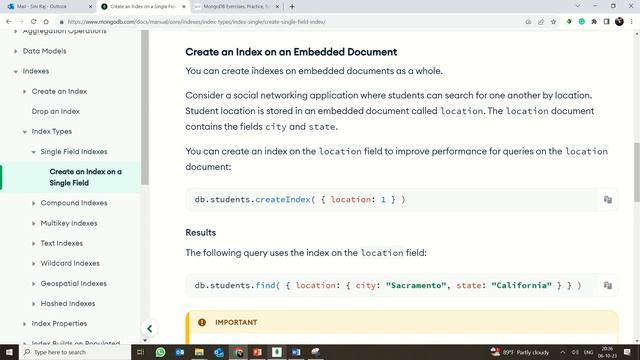This screenshot has height=360, width=640.
Task: Go to the browser home page
Action: 46,22
